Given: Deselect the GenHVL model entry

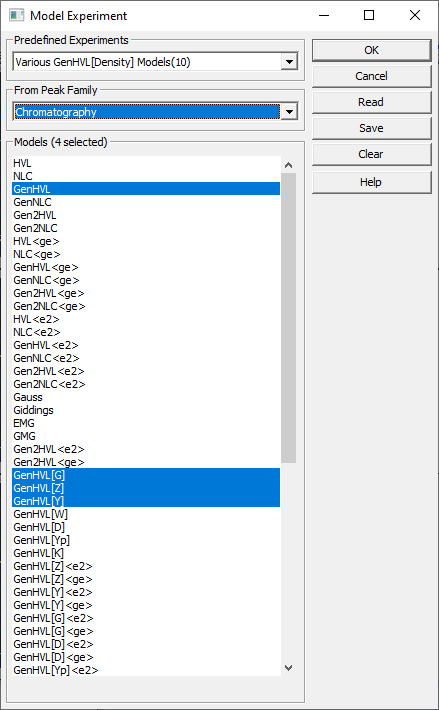Looking at the screenshot, I should tap(146, 189).
